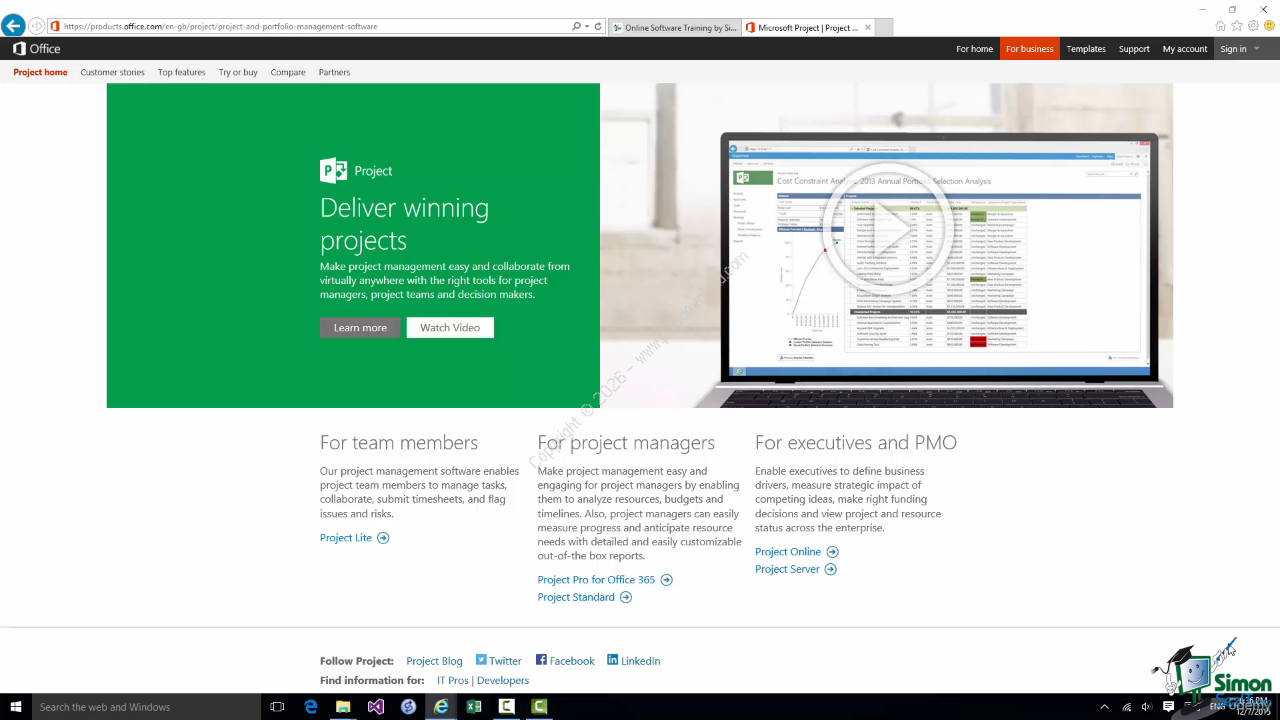Click the Learn more button

(x=360, y=328)
